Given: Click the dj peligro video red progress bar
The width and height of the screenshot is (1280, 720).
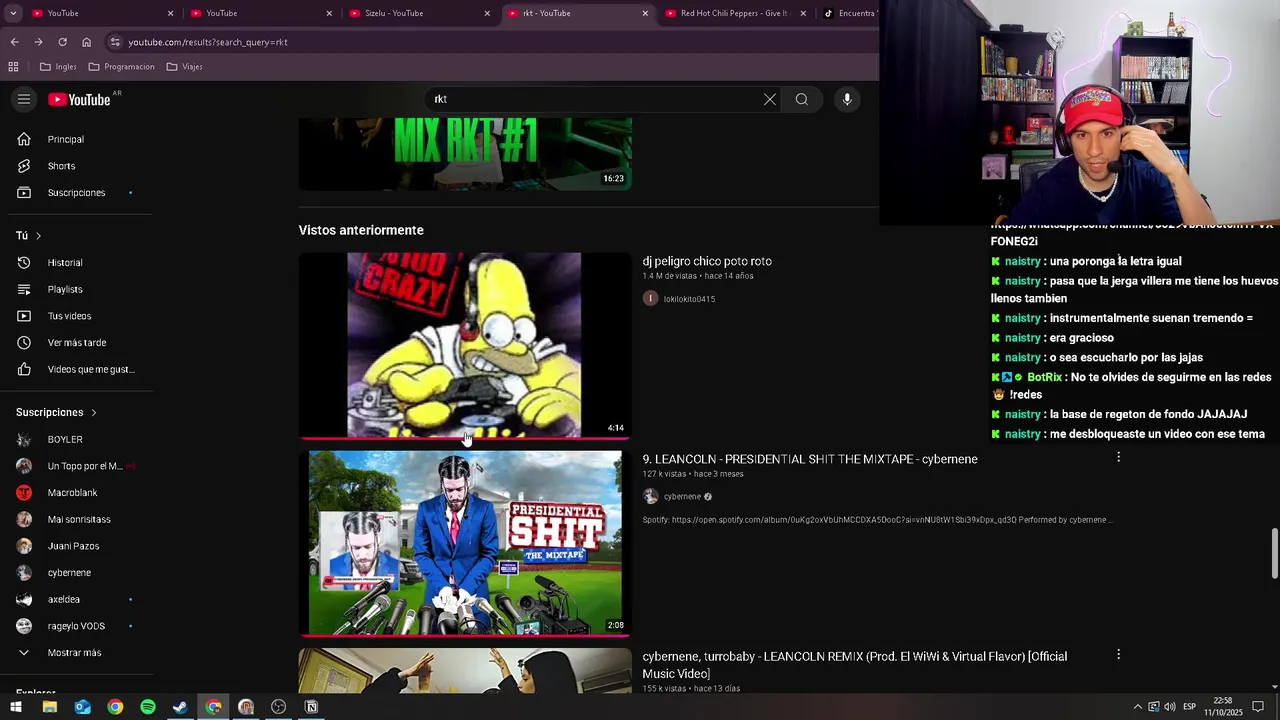Looking at the screenshot, I should tap(465, 438).
